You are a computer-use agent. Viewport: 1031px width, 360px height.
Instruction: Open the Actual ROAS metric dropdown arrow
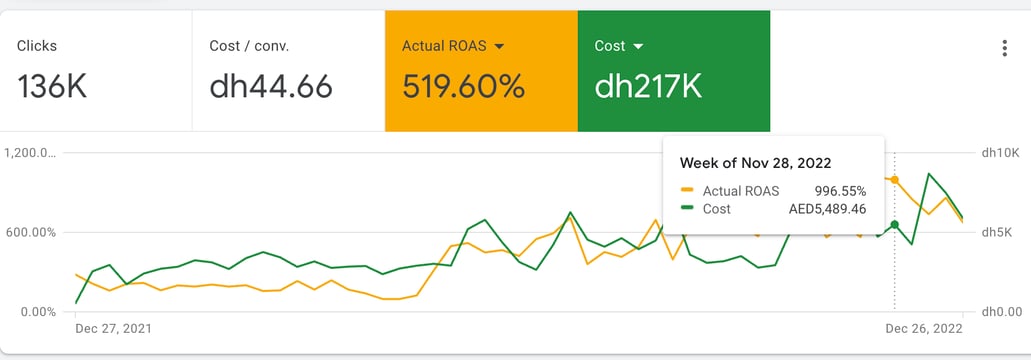click(x=498, y=47)
